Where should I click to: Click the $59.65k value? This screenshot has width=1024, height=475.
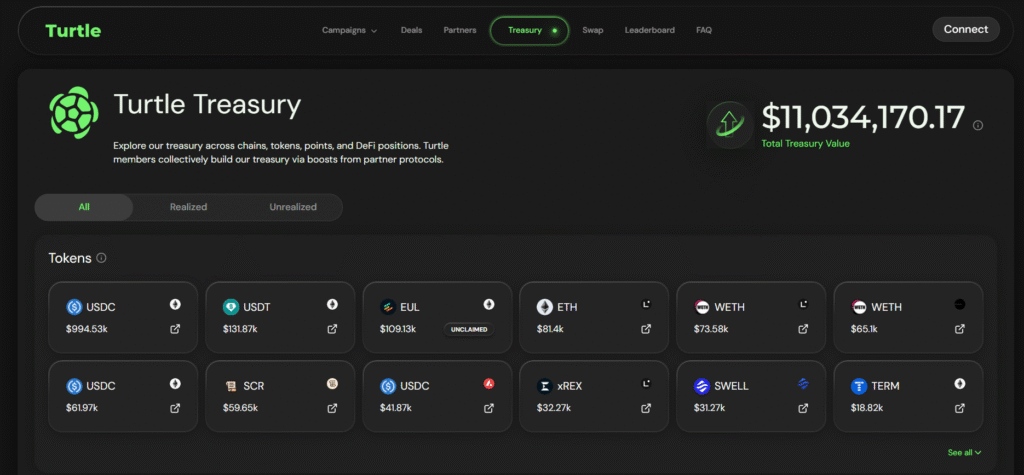(x=240, y=408)
